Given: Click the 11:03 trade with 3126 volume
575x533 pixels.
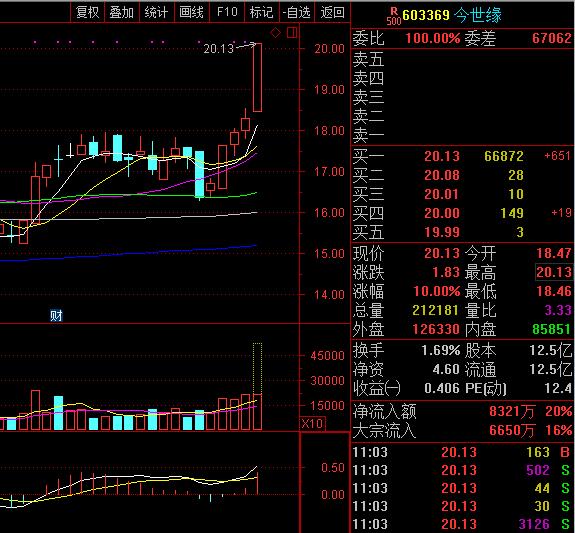Looking at the screenshot, I should click(462, 524).
